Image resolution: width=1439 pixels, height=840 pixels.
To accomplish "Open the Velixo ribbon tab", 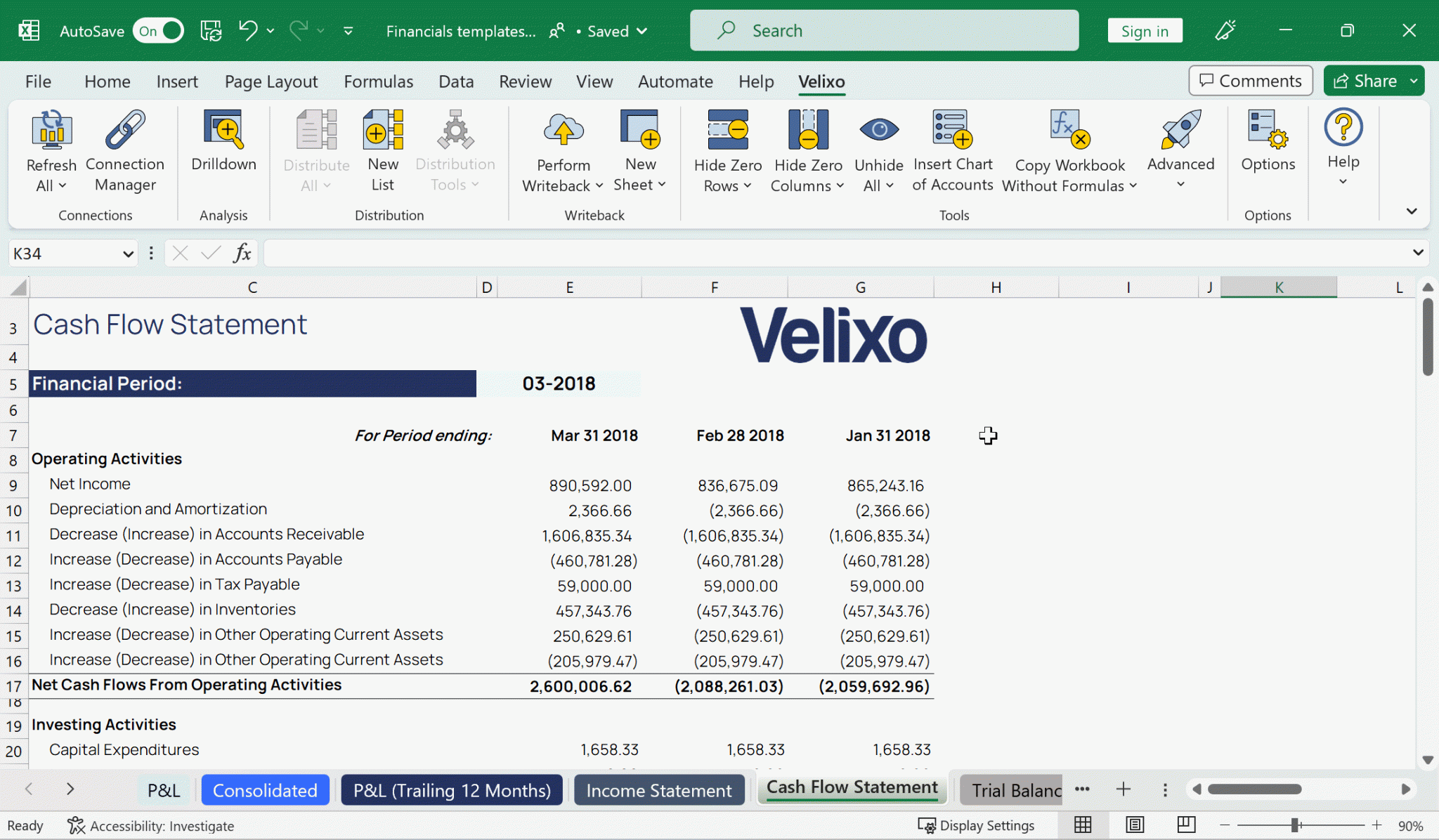I will pos(821,81).
